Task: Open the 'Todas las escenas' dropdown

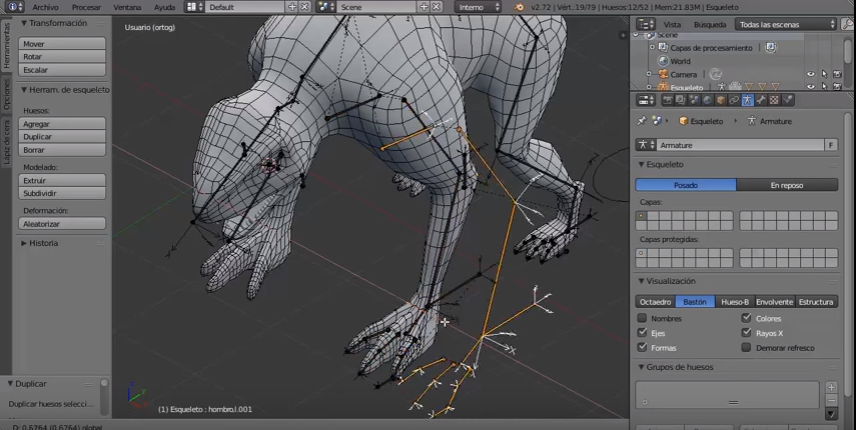Action: tap(786, 24)
